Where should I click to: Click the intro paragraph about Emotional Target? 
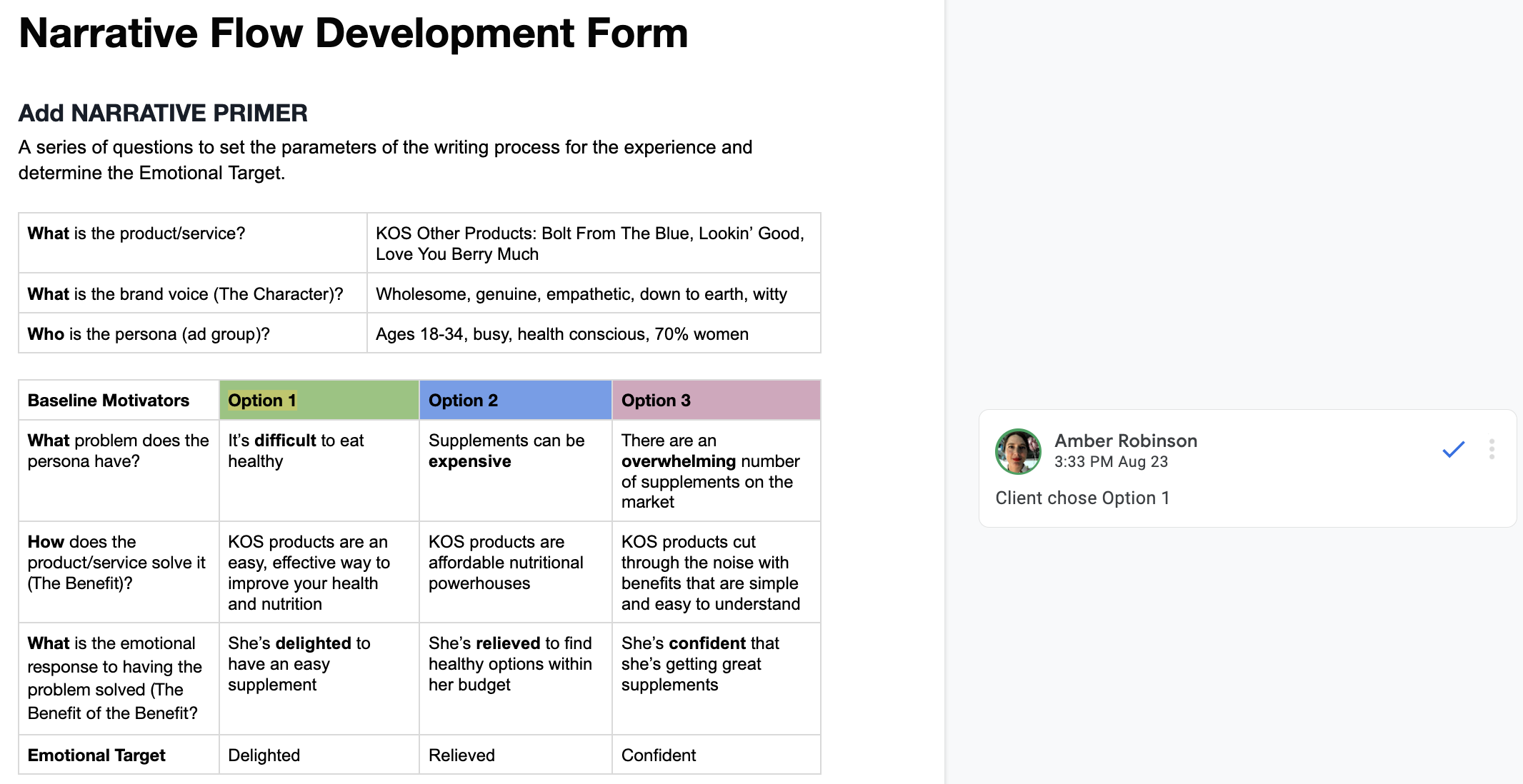tap(386, 160)
